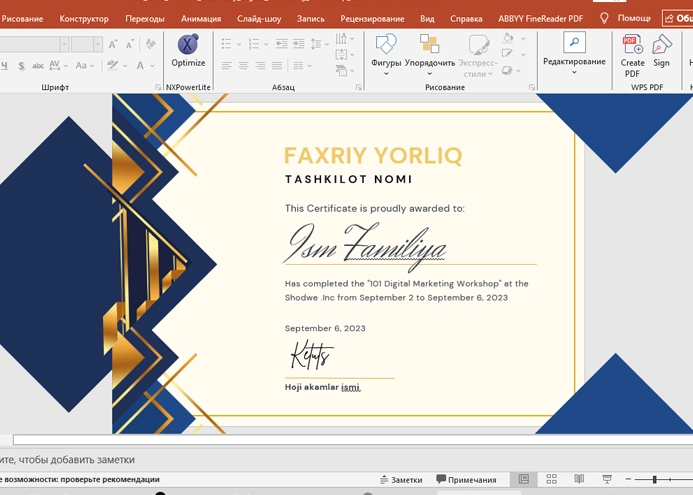The image size is (693, 495).
Task: Open the Вид tab
Action: tap(427, 19)
